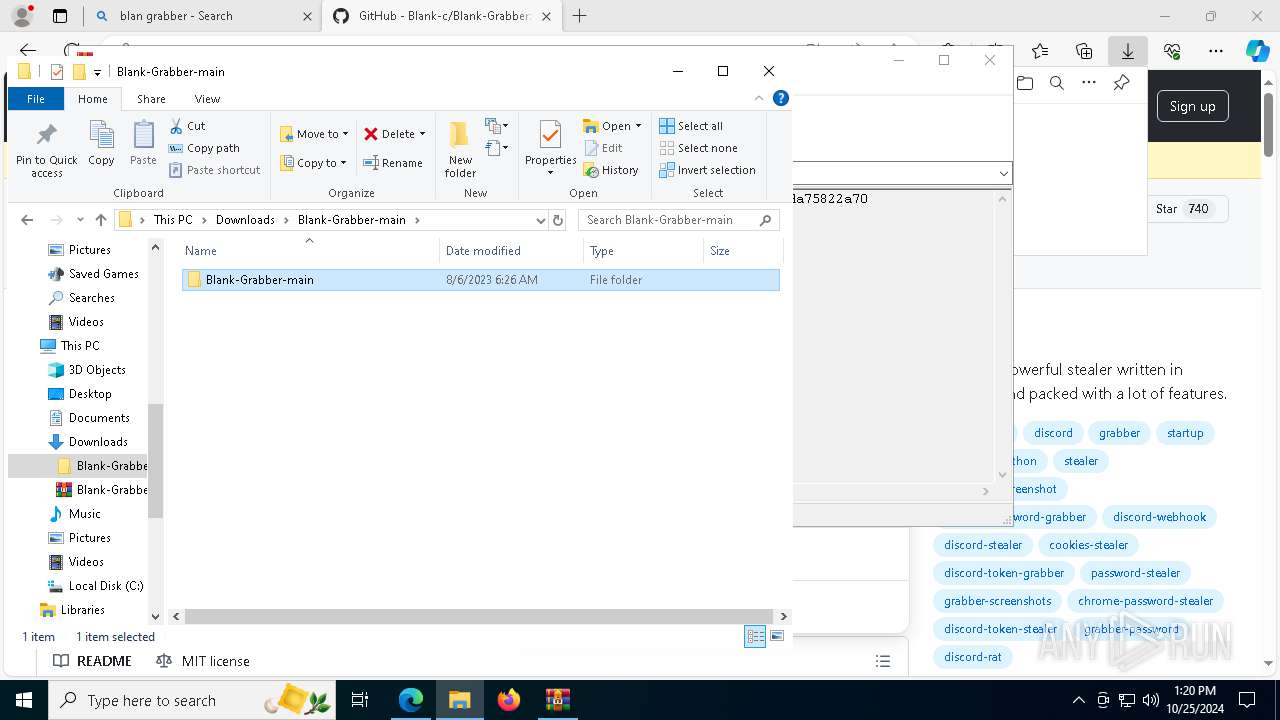Open address bar history dropdown
This screenshot has height=720, width=1280.
541,220
